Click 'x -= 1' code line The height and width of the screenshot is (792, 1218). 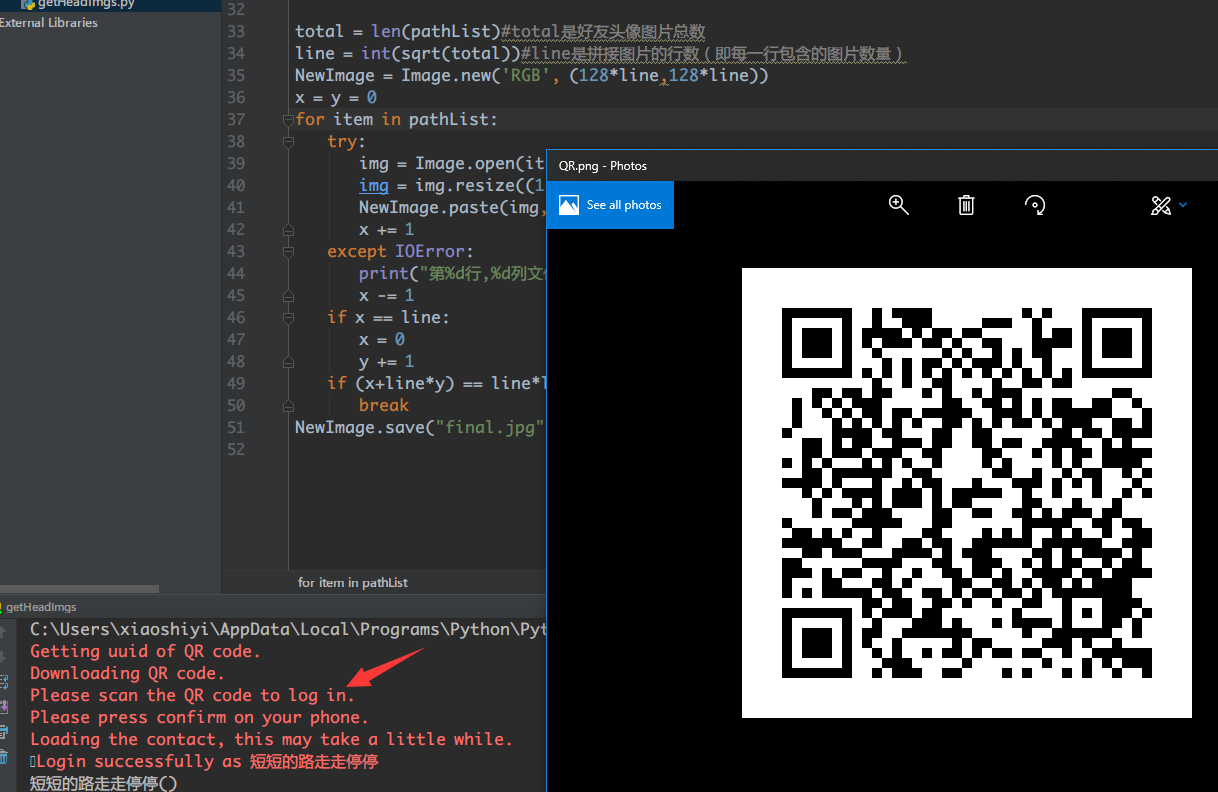coord(387,295)
